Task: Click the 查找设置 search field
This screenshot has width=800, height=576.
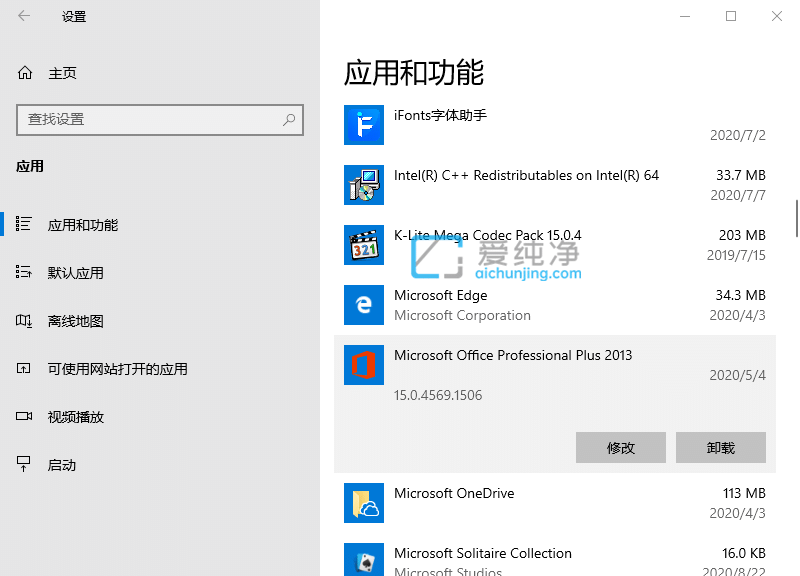Action: [160, 119]
